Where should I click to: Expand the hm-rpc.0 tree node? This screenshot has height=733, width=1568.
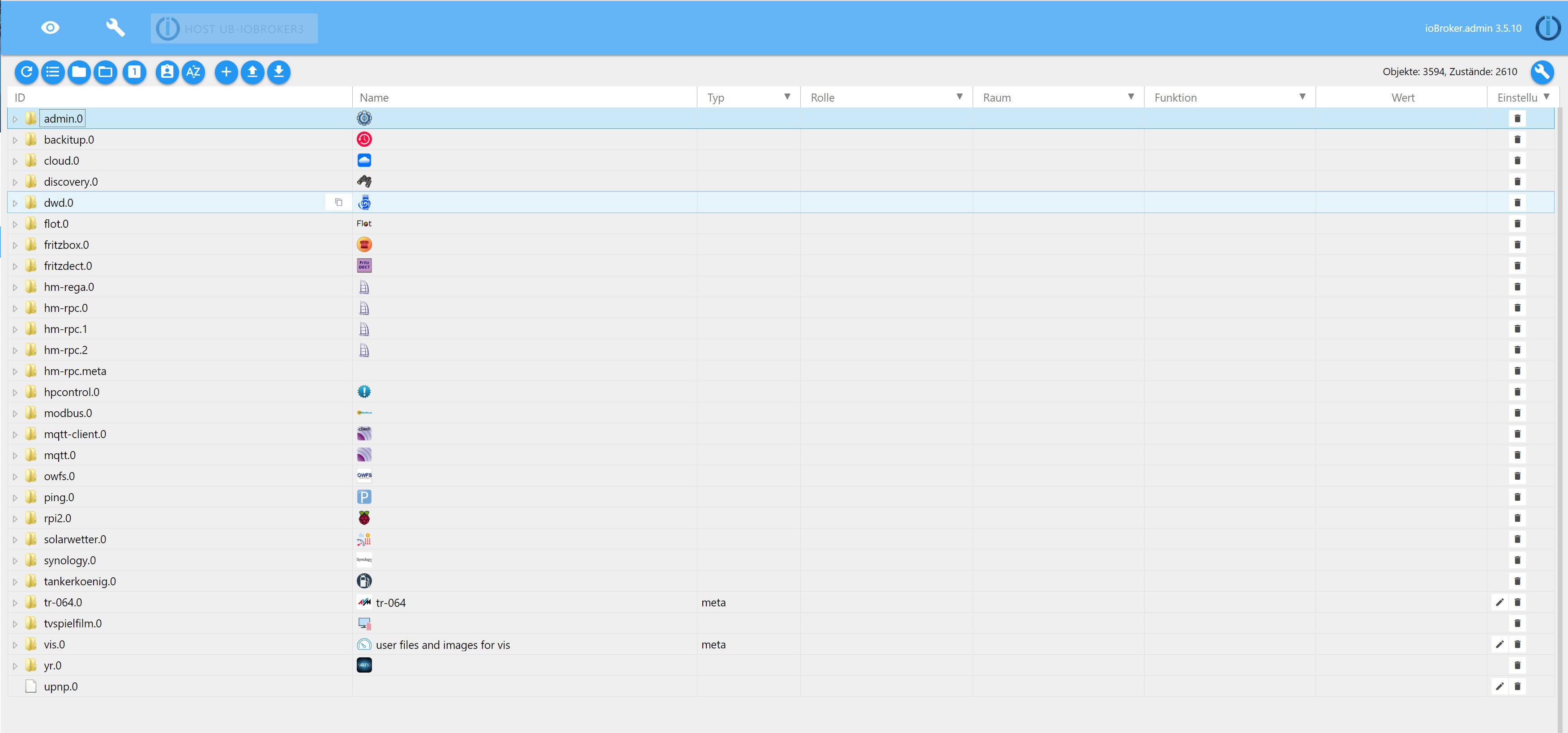pyautogui.click(x=15, y=308)
